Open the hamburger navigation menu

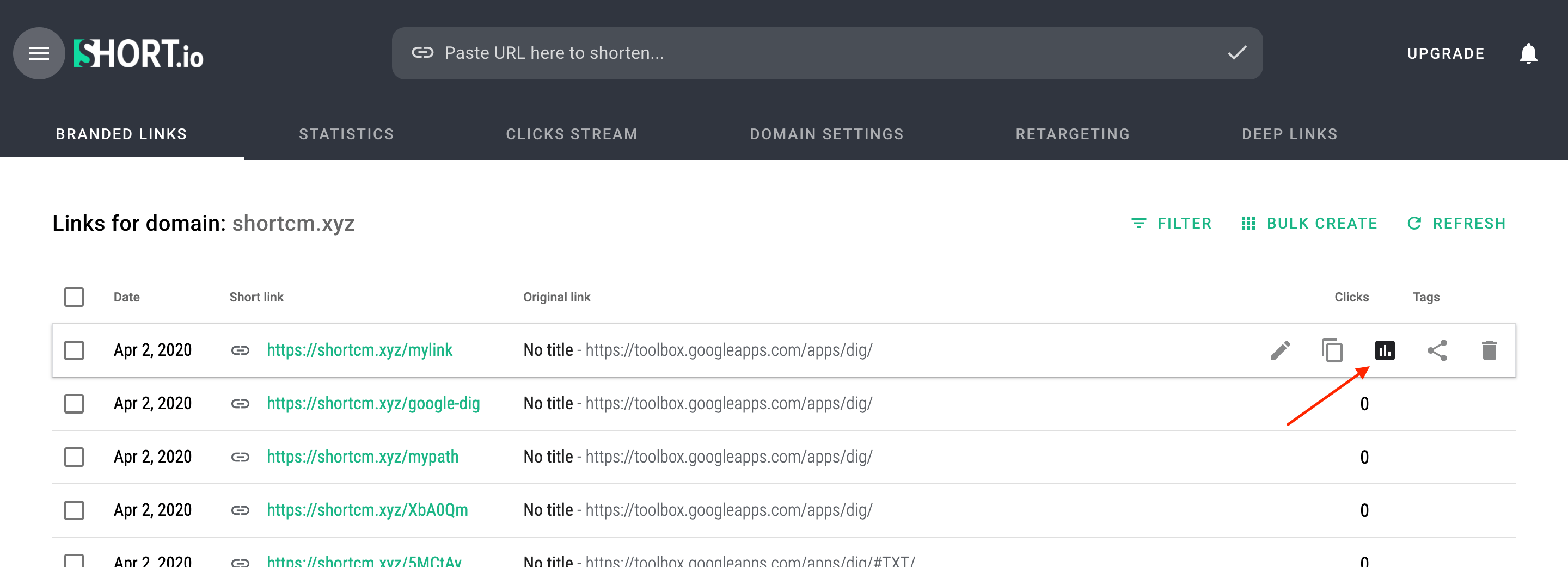(38, 53)
